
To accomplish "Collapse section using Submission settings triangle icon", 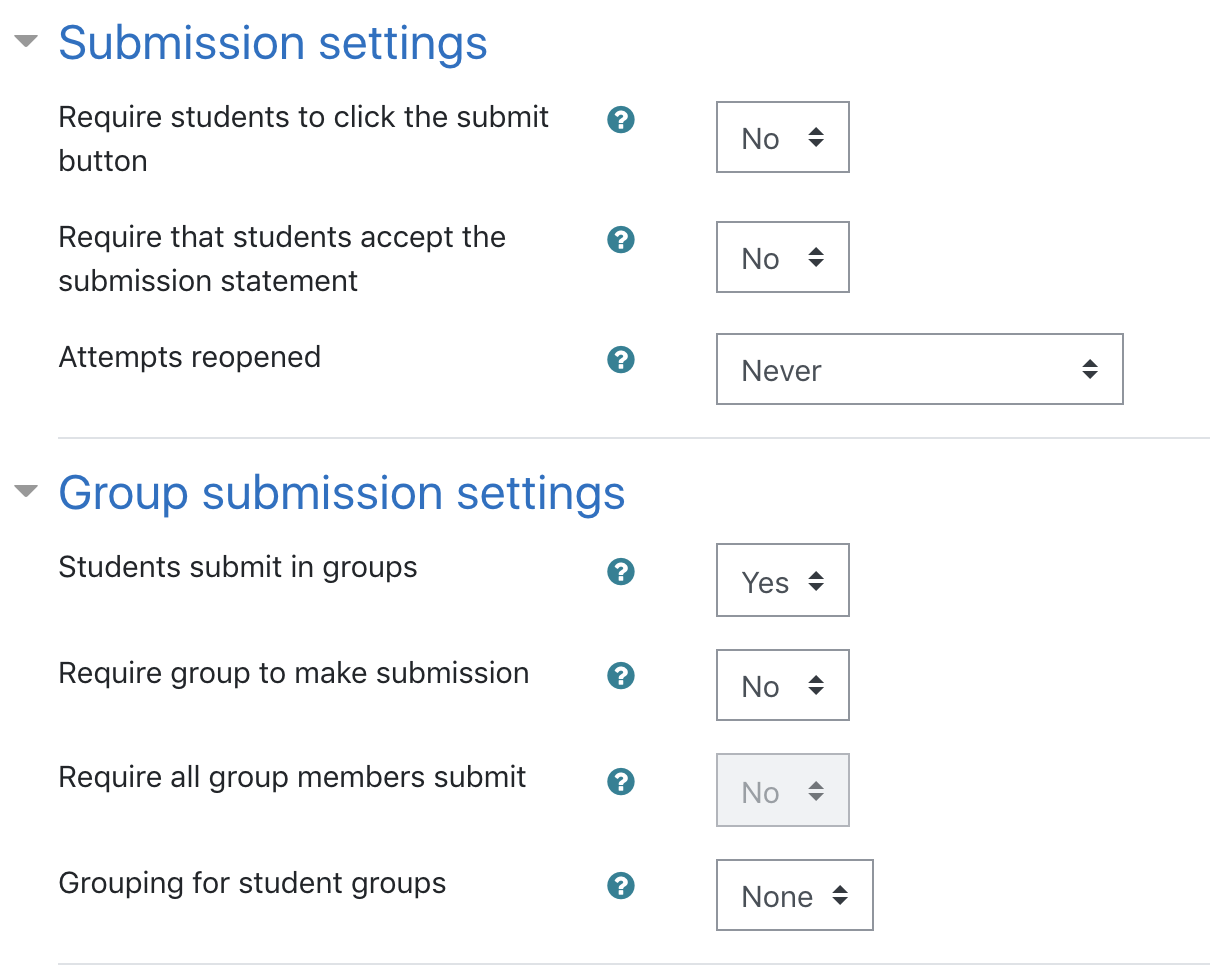I will coord(26,42).
